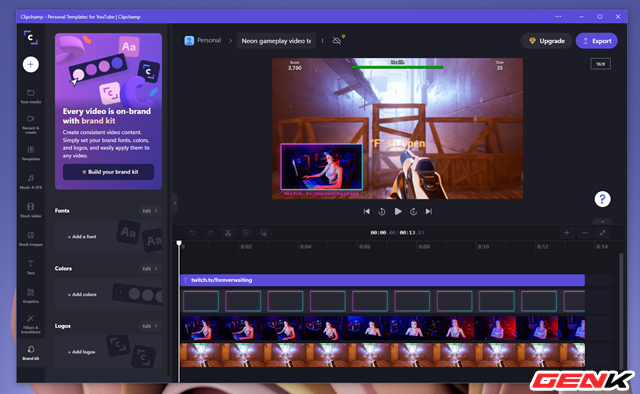Click Add logos
Screen dimensions: 640x394
click(81, 352)
